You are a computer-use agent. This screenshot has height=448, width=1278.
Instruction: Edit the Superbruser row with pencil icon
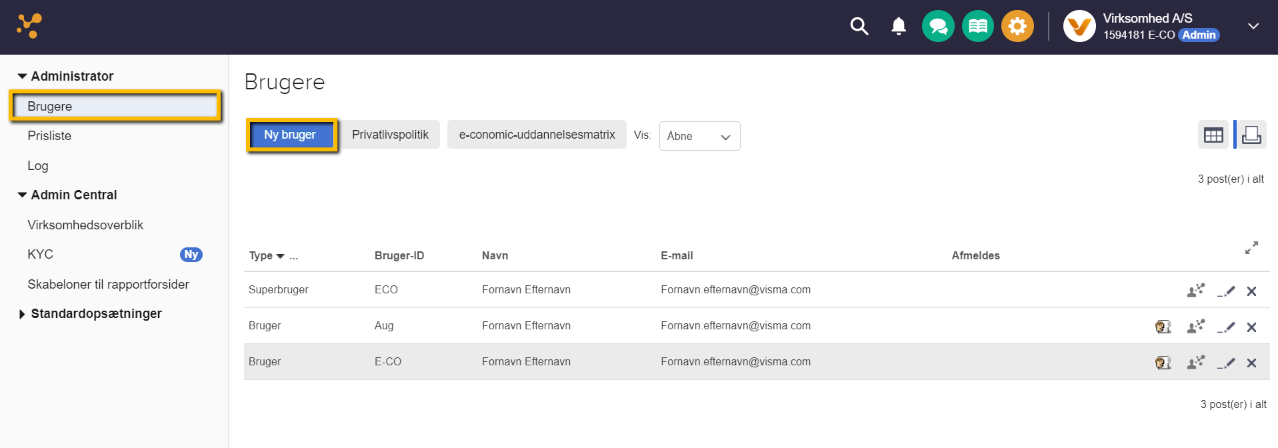coord(1227,291)
